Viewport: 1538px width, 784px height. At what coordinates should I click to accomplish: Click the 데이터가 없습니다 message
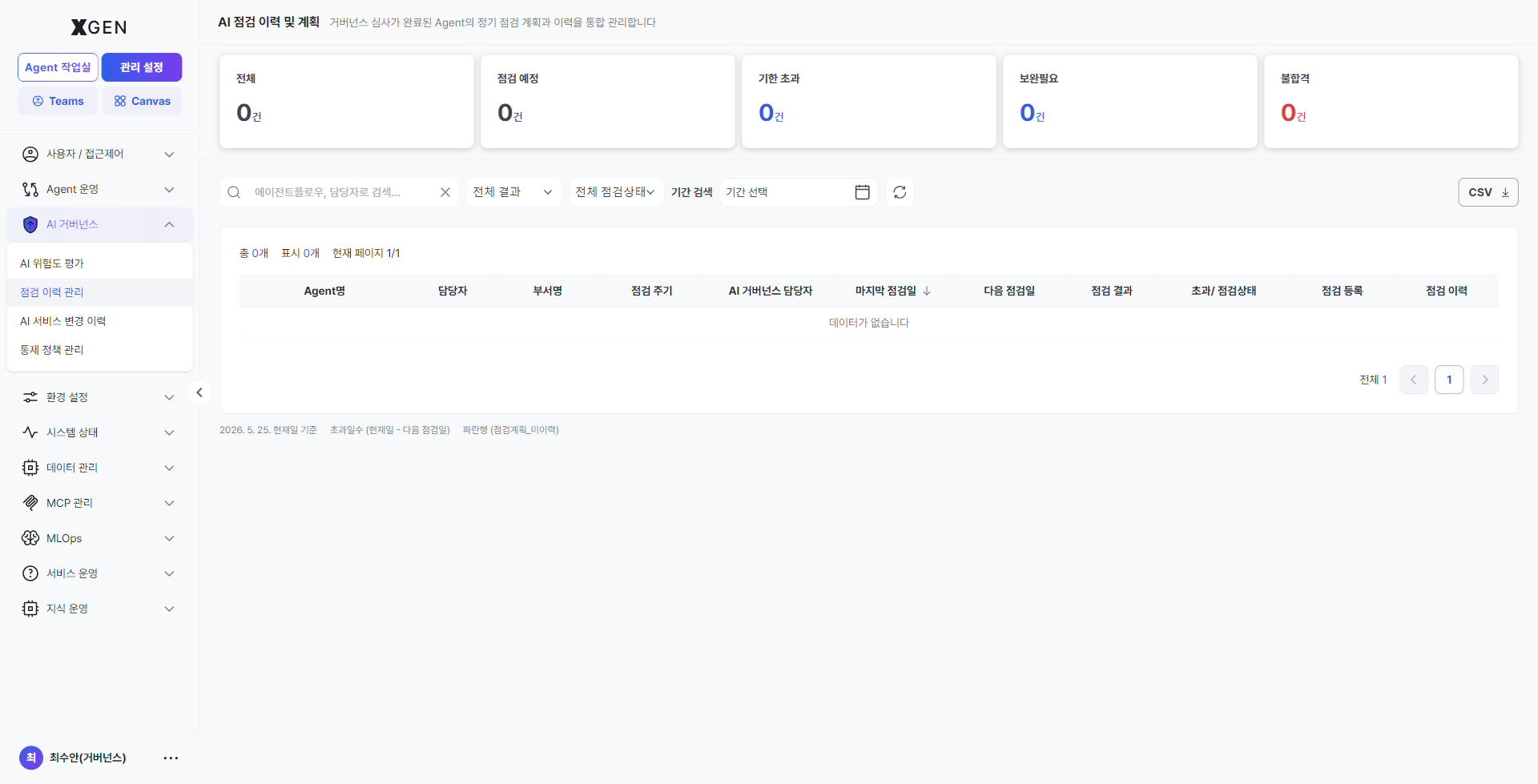pos(869,323)
